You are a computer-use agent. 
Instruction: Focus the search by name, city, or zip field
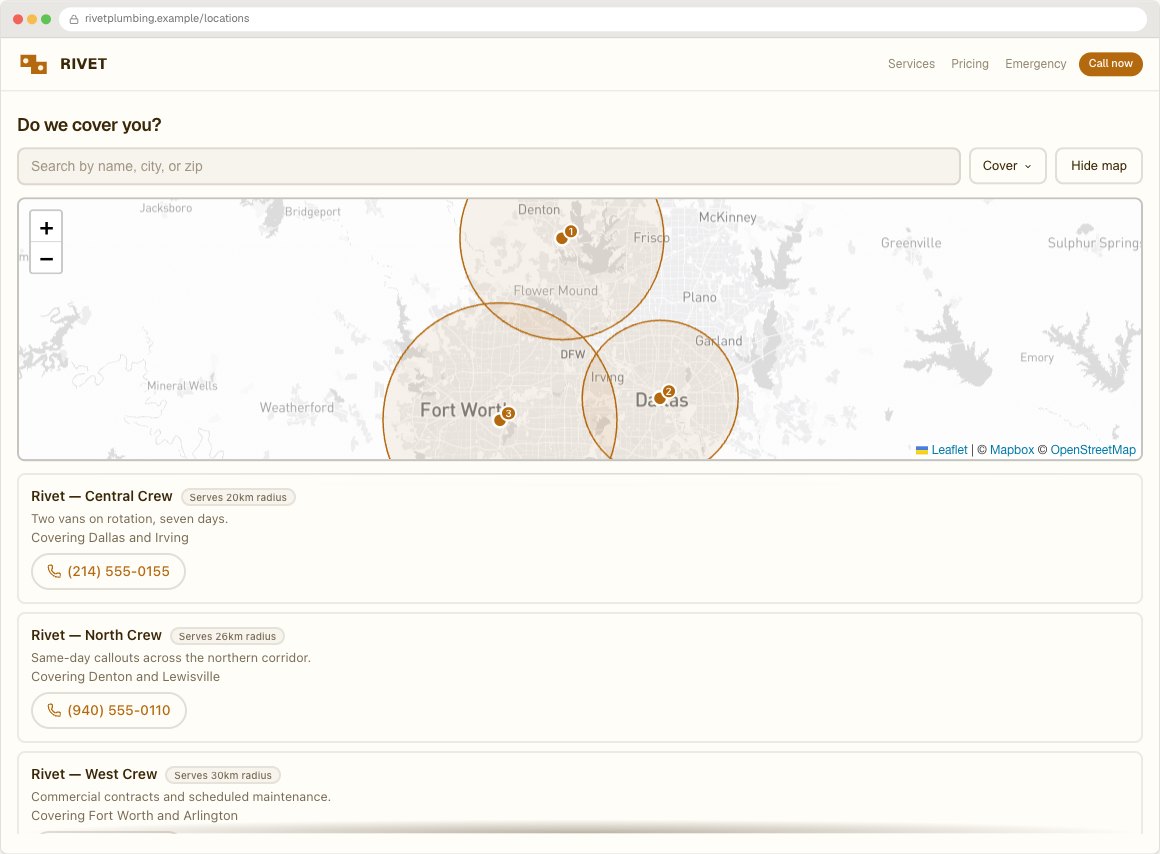tap(488, 166)
